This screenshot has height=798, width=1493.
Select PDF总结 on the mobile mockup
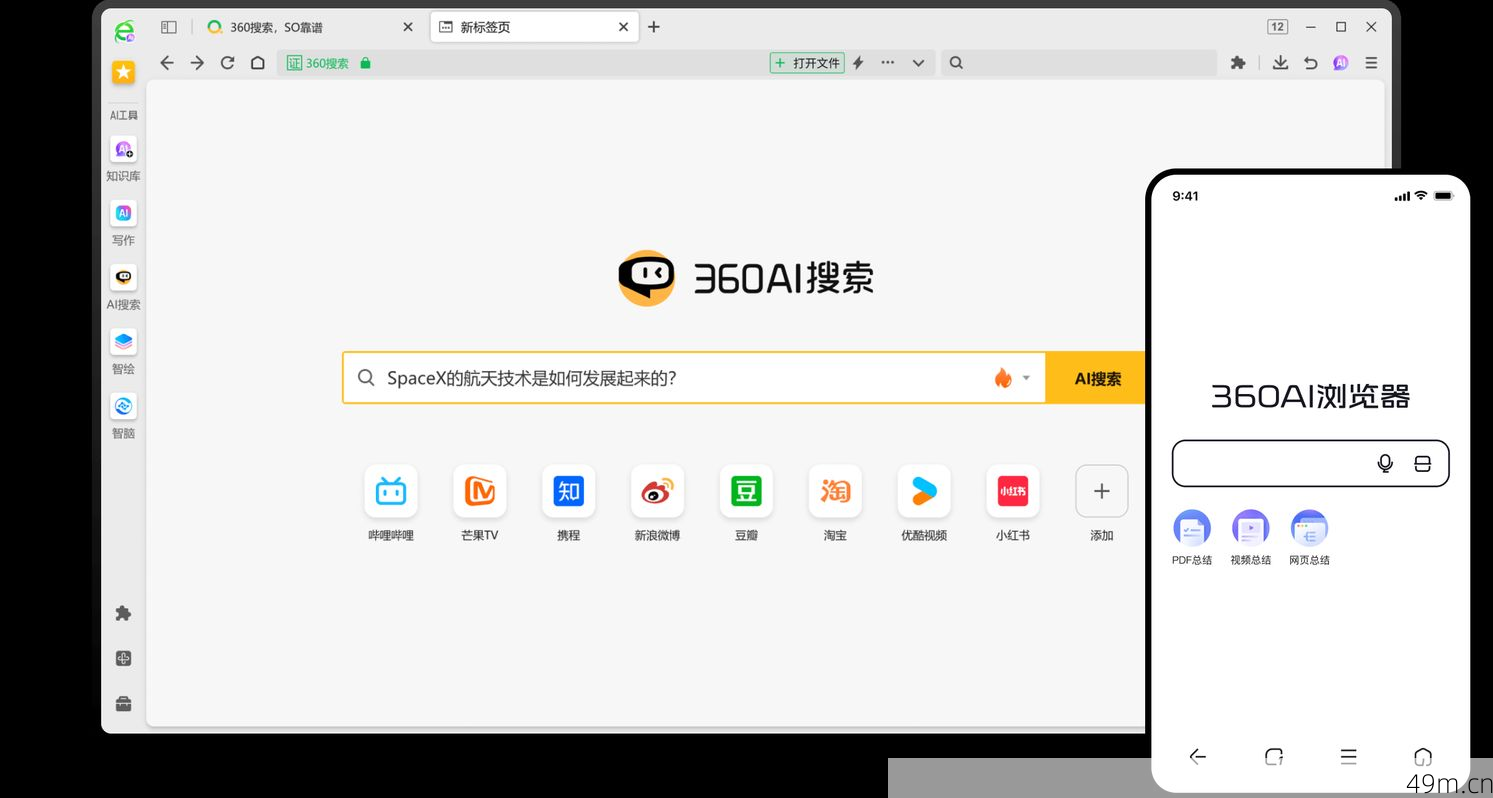pyautogui.click(x=1191, y=529)
